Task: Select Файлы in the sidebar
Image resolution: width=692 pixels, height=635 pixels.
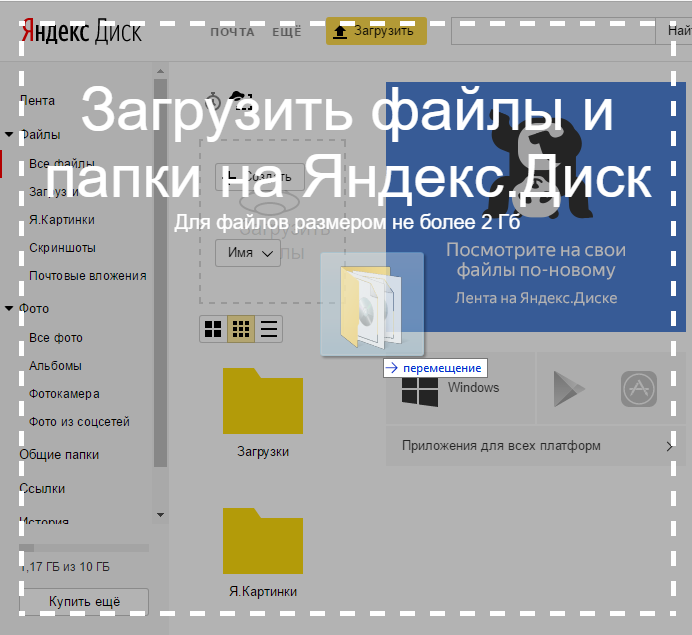Action: tap(40, 135)
